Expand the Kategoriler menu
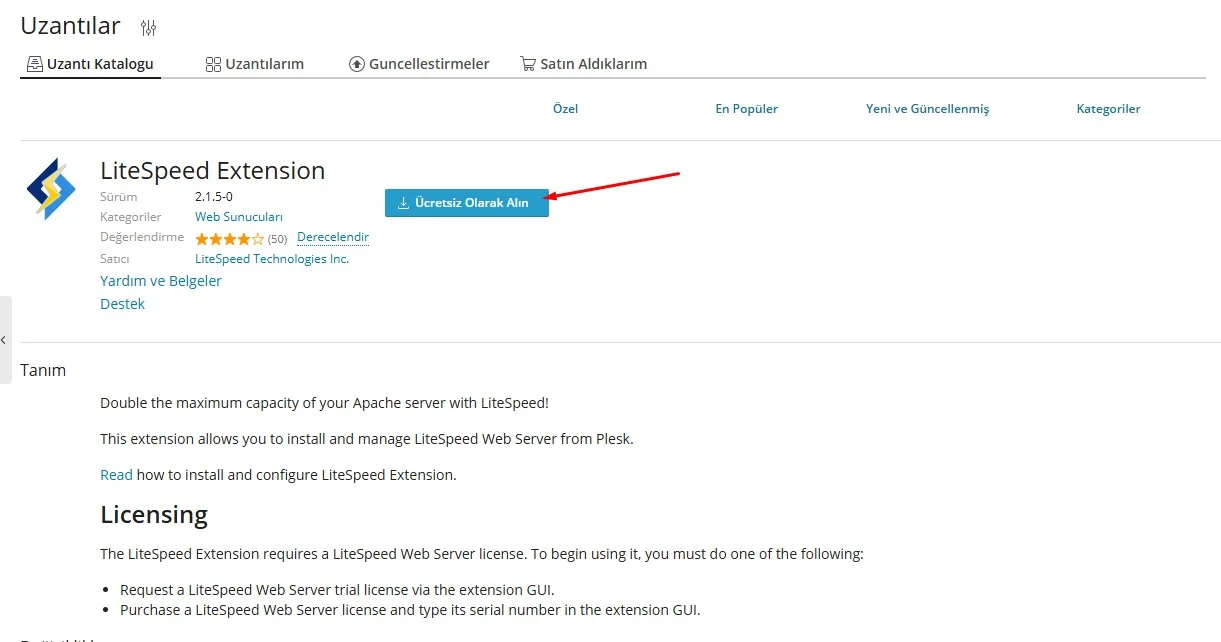1221x642 pixels. click(1108, 109)
